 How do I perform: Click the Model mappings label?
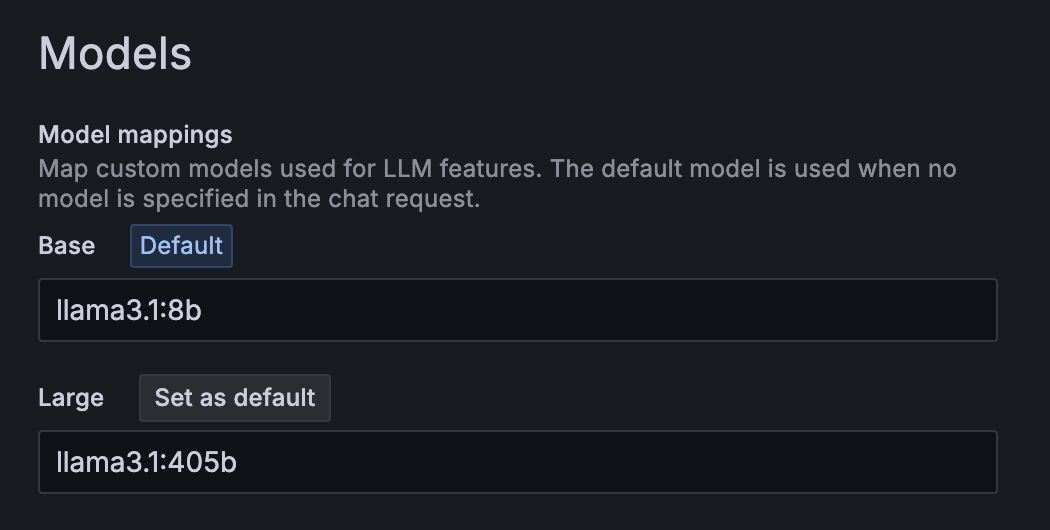click(135, 134)
